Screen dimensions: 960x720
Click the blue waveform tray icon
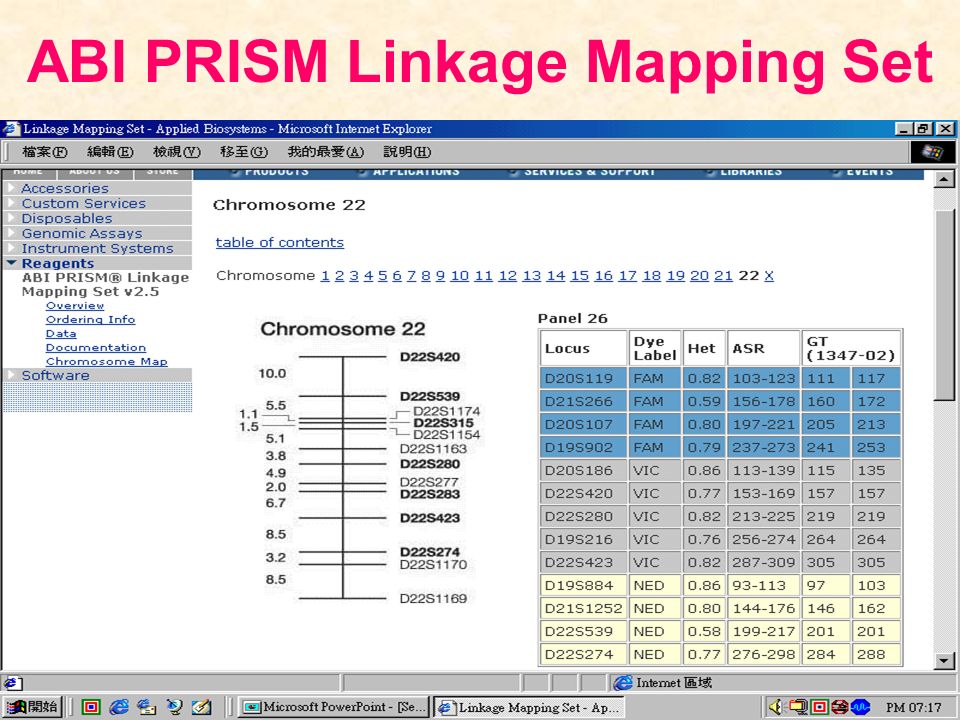tap(860, 707)
